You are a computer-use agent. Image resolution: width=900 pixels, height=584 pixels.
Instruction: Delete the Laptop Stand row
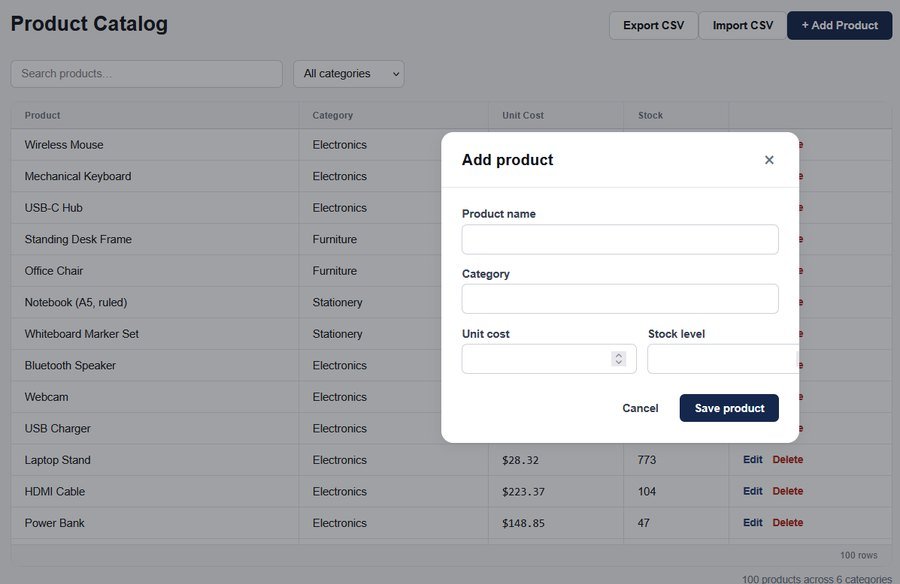click(788, 460)
